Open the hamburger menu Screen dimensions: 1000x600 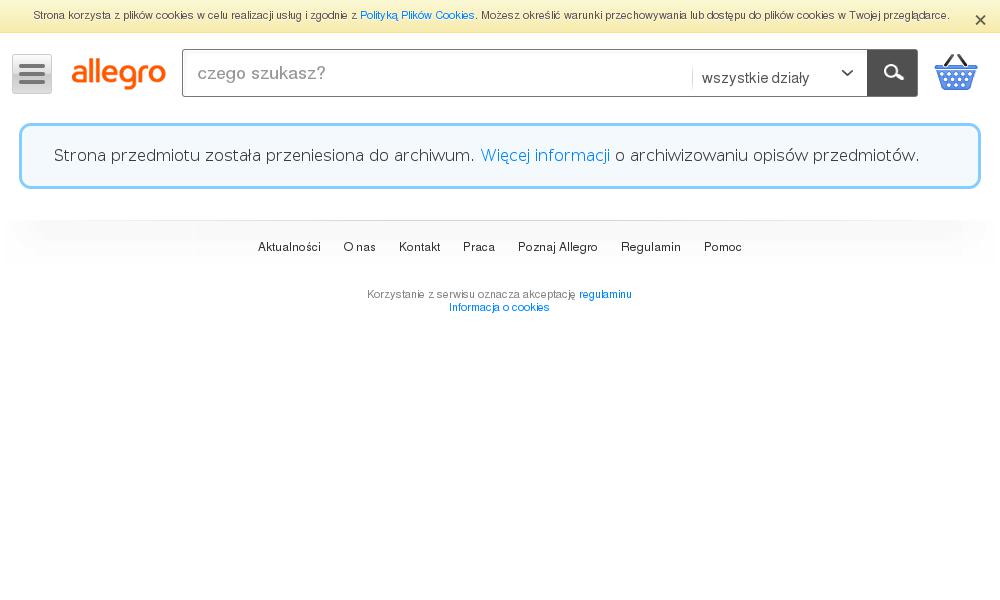pyautogui.click(x=32, y=74)
